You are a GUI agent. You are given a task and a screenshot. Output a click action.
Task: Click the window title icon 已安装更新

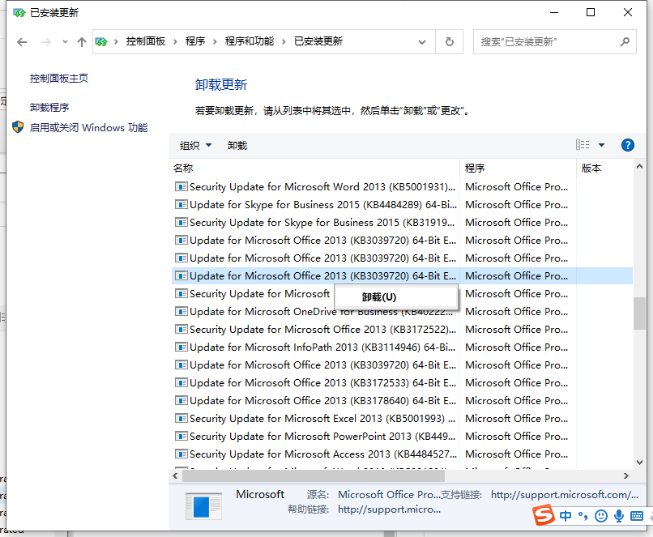(x=19, y=12)
